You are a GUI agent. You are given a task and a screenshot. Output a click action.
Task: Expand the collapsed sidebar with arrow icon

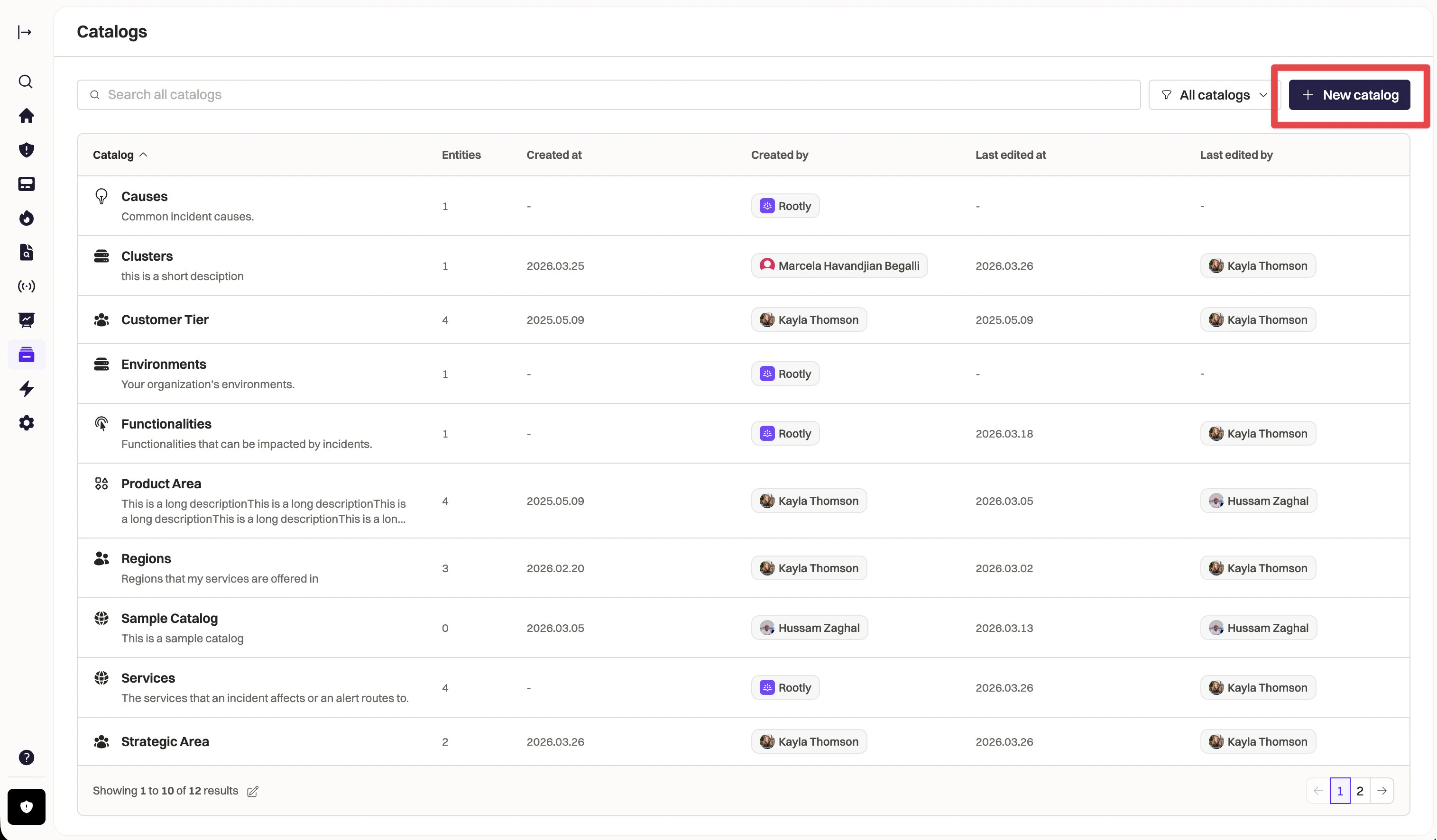[x=25, y=32]
